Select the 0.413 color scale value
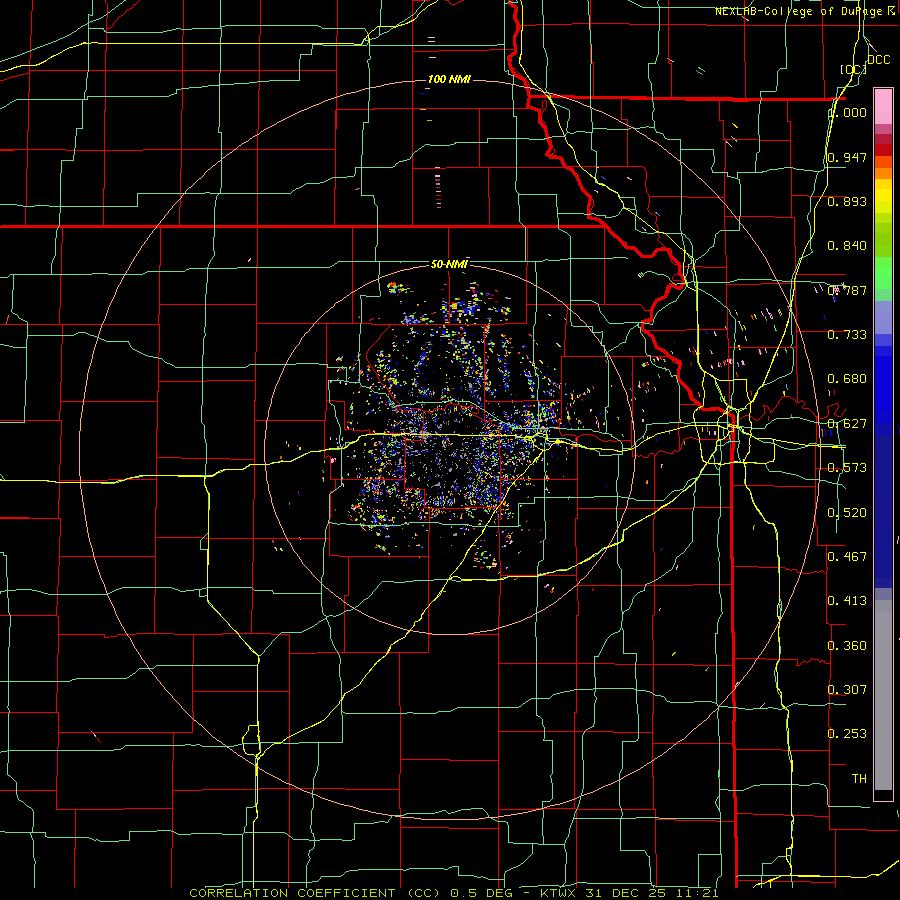 847,601
